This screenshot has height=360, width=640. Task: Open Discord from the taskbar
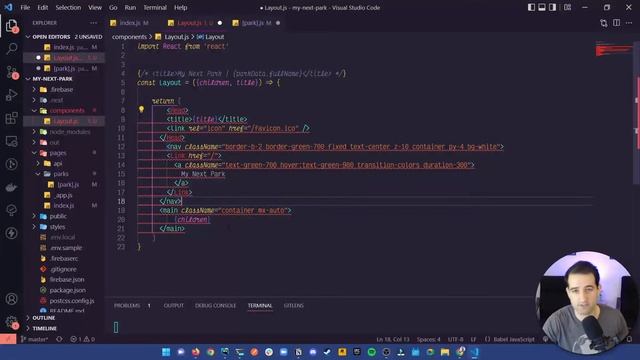coord(313,352)
